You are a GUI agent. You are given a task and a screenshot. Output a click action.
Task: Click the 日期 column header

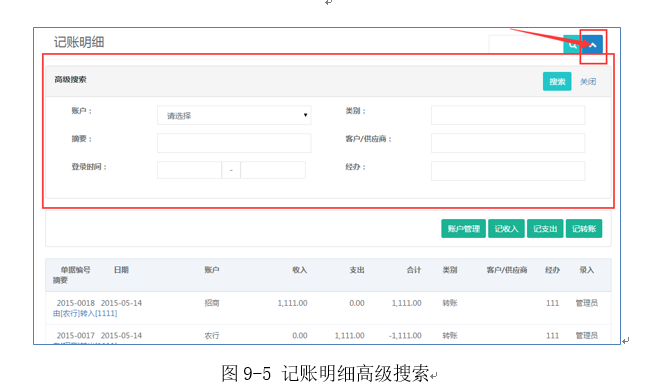(121, 270)
